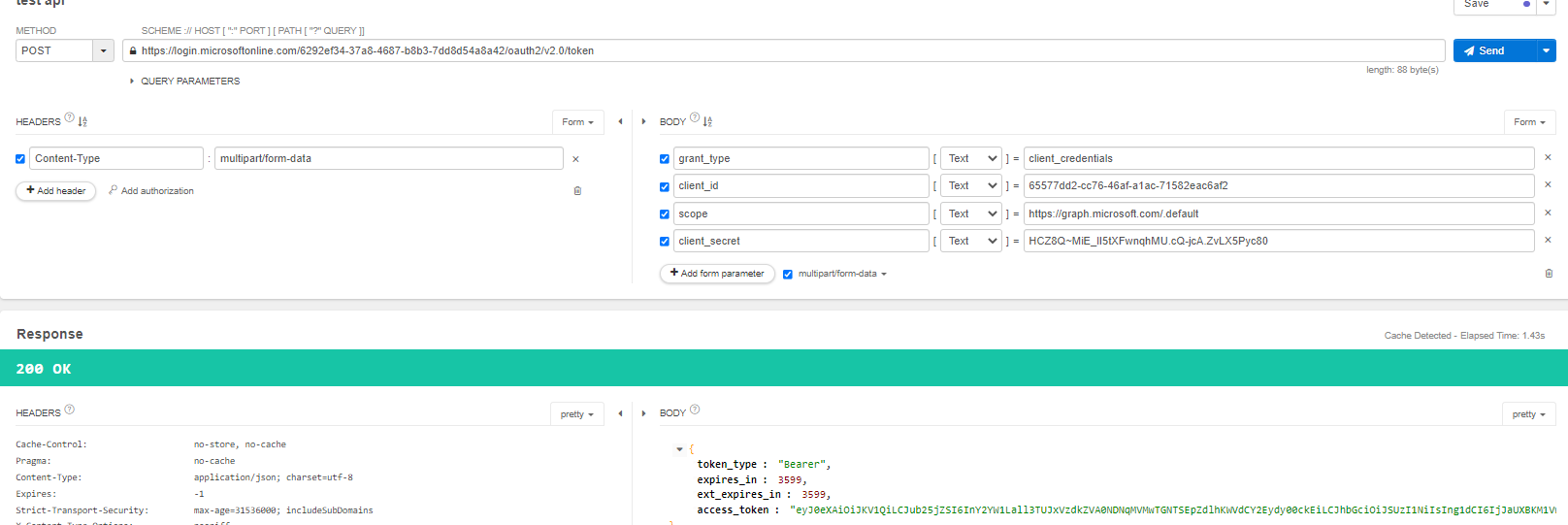Open the request headers Form view menu
Viewport: 1568px width, 525px height.
[577, 122]
